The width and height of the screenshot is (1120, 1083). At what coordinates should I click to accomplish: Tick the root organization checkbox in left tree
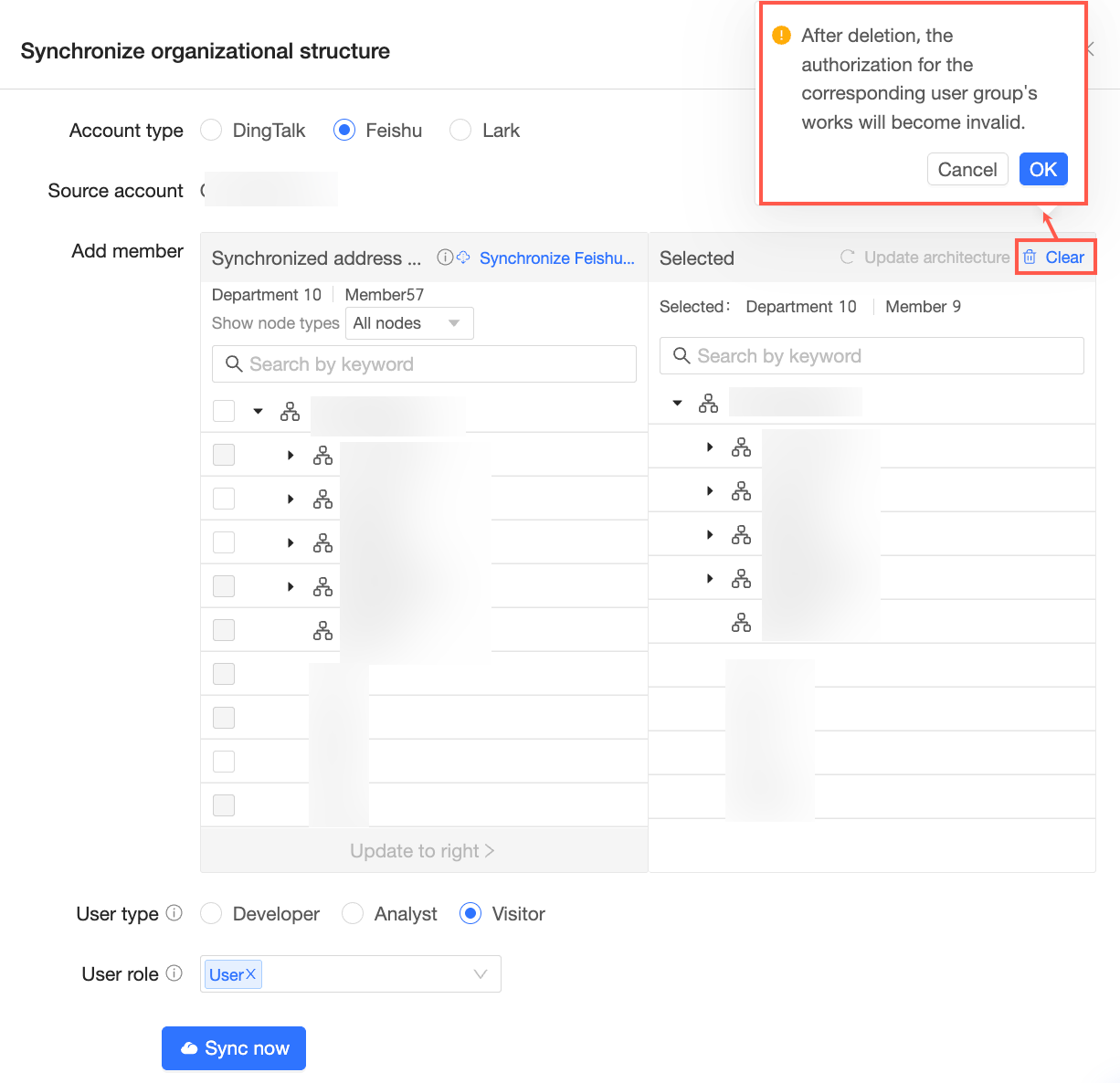click(x=224, y=411)
